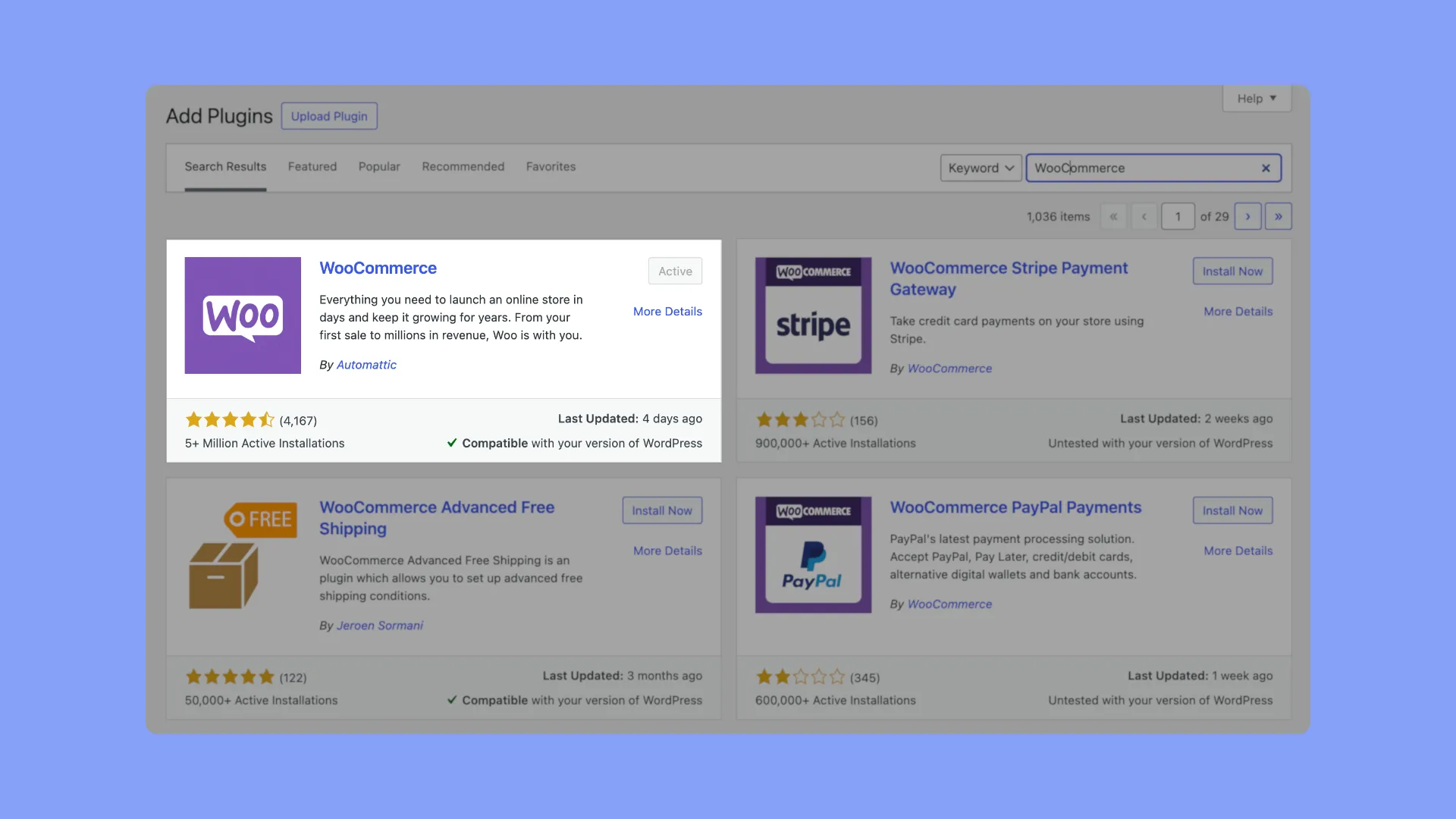Visit author Jeroen Sormani link

pos(380,626)
